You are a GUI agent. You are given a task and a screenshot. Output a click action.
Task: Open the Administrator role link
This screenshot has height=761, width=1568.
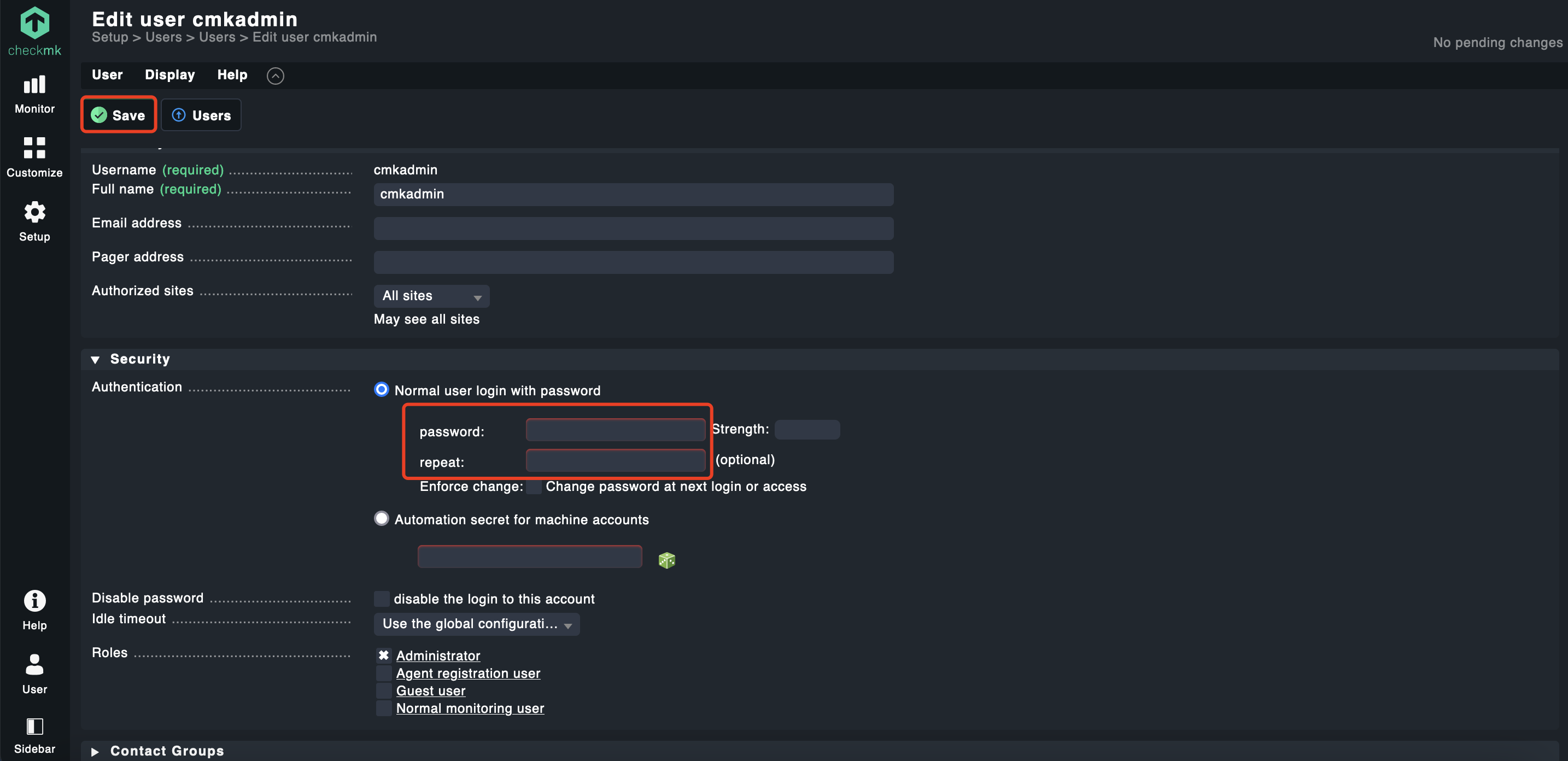click(438, 655)
